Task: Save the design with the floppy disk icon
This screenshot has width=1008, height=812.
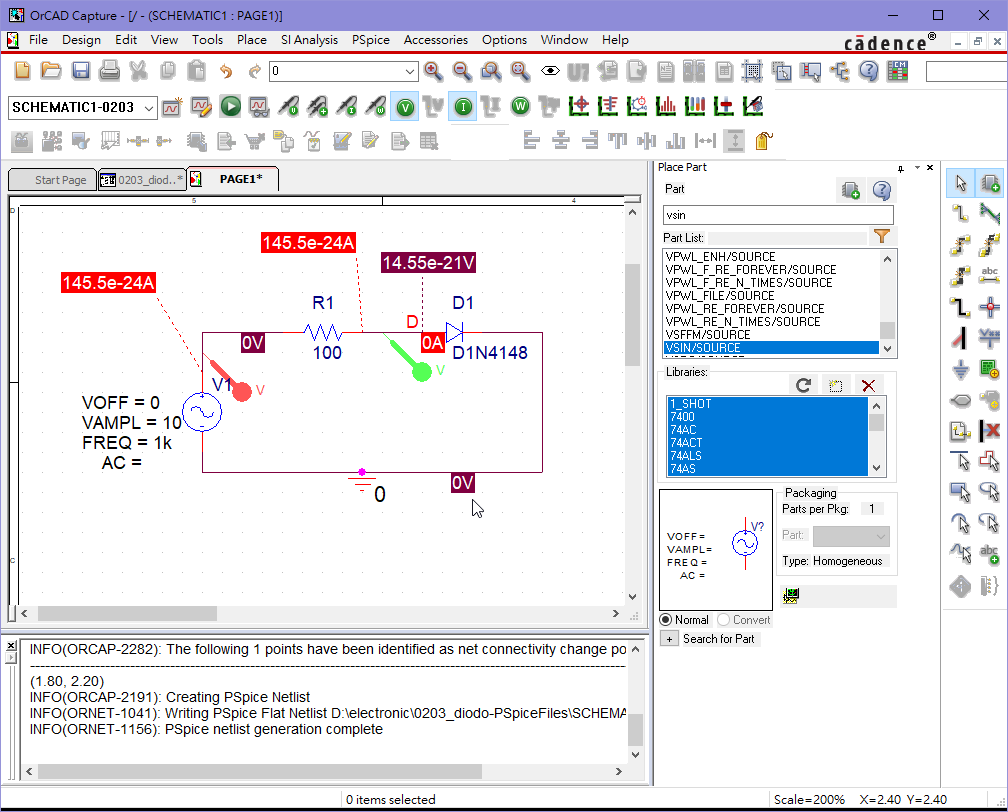Action: click(x=80, y=71)
